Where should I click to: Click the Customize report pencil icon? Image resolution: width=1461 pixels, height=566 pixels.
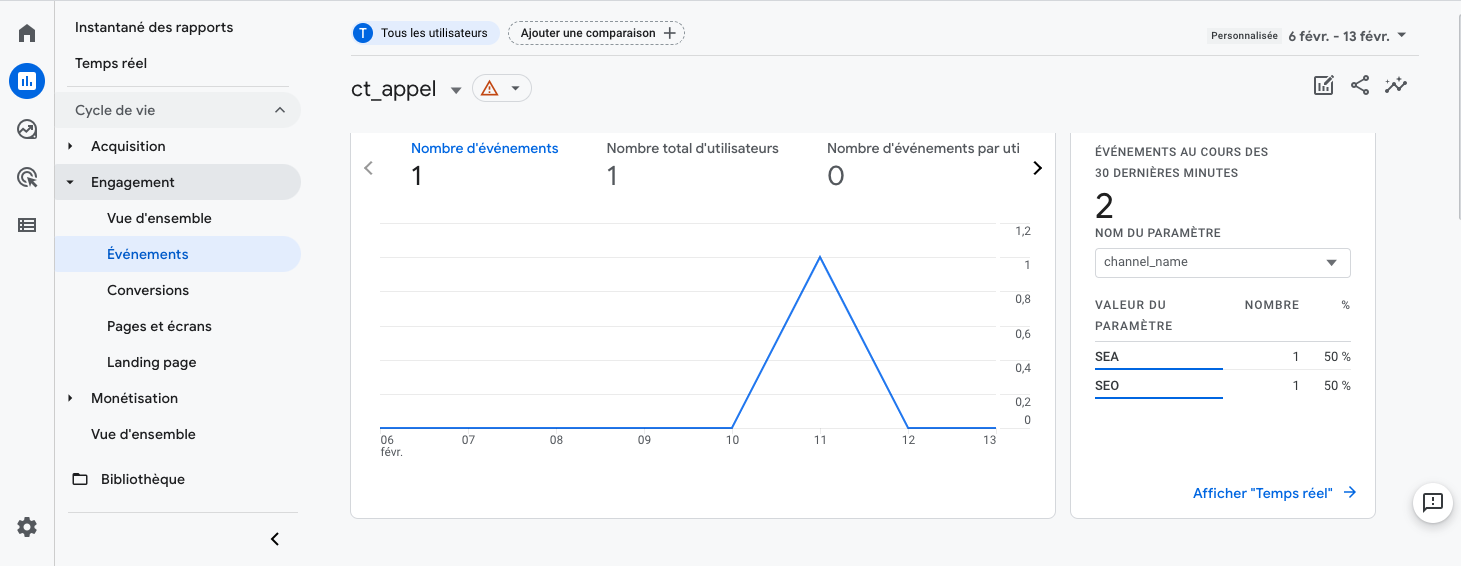[1324, 86]
